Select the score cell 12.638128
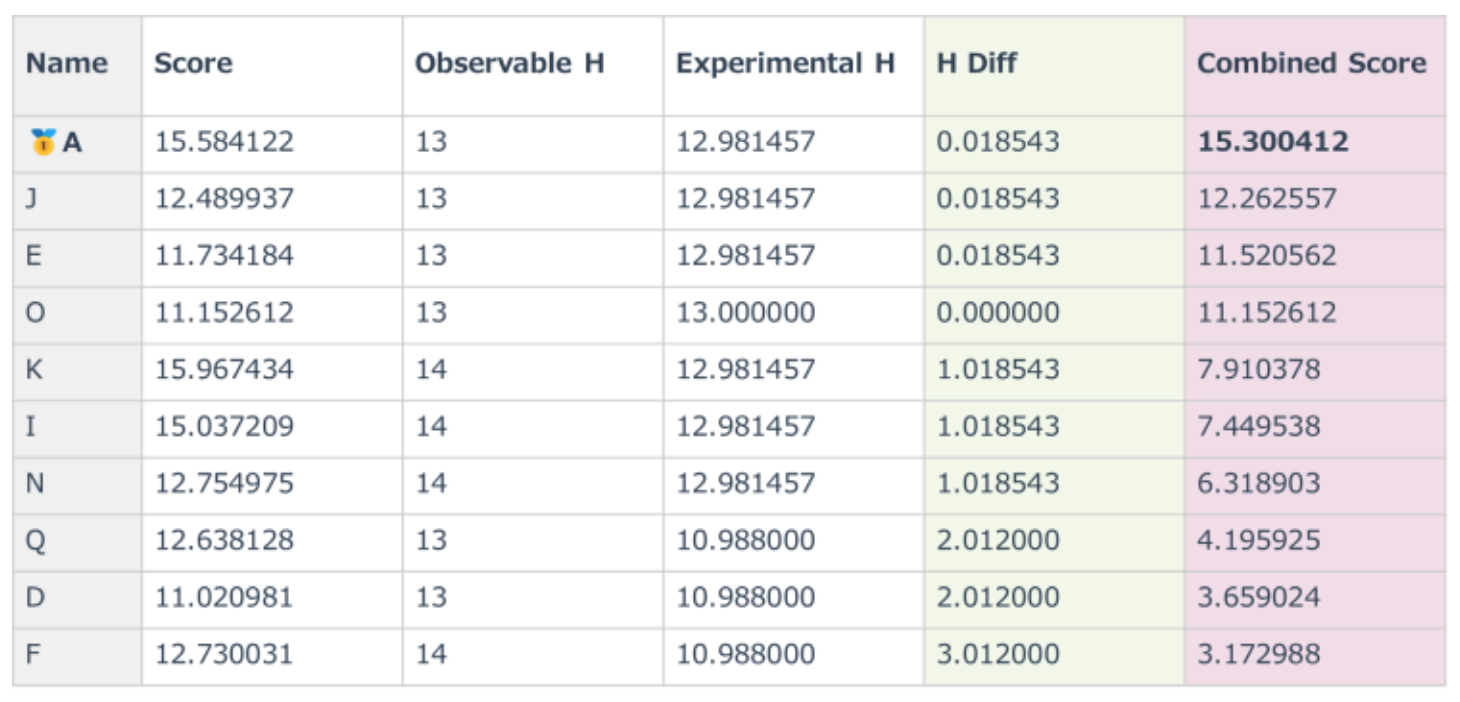The height and width of the screenshot is (702, 1460). (224, 541)
